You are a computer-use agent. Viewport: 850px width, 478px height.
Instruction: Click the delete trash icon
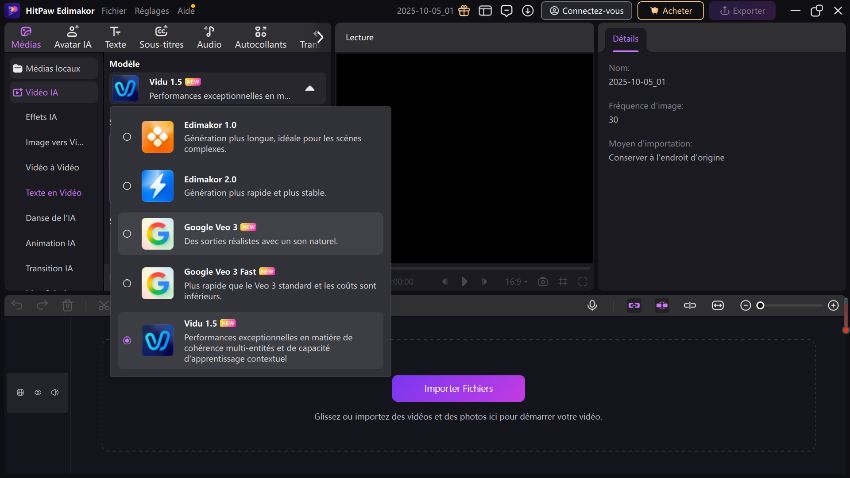67,306
